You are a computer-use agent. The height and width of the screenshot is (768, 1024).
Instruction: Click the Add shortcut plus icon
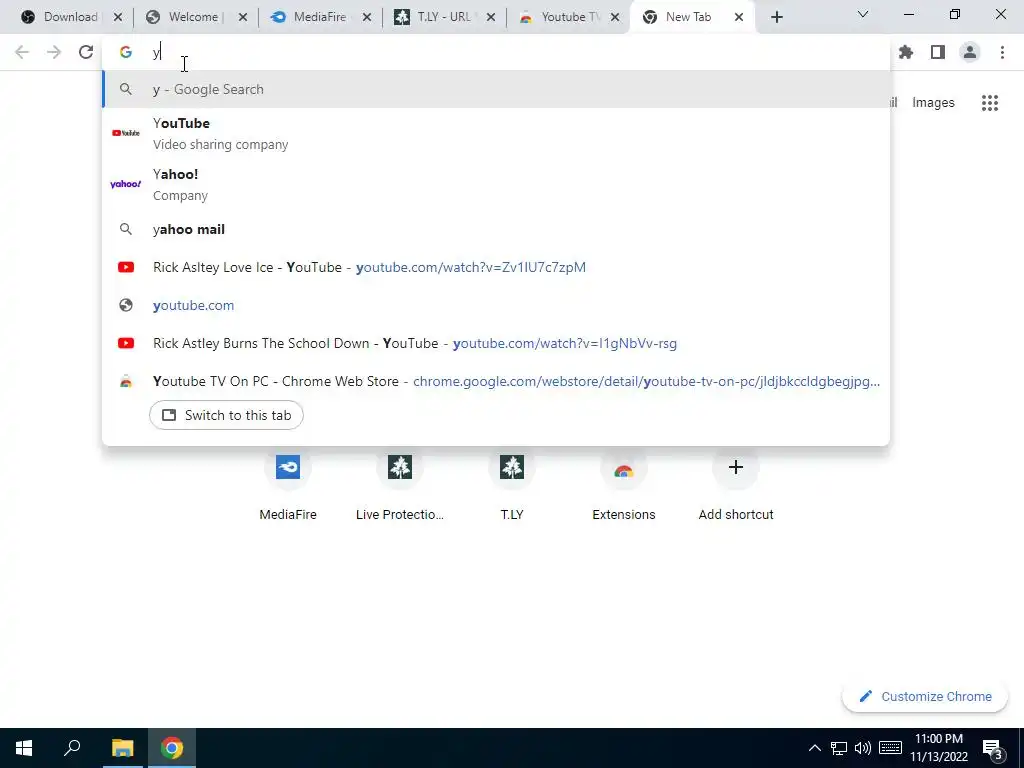tap(736, 467)
